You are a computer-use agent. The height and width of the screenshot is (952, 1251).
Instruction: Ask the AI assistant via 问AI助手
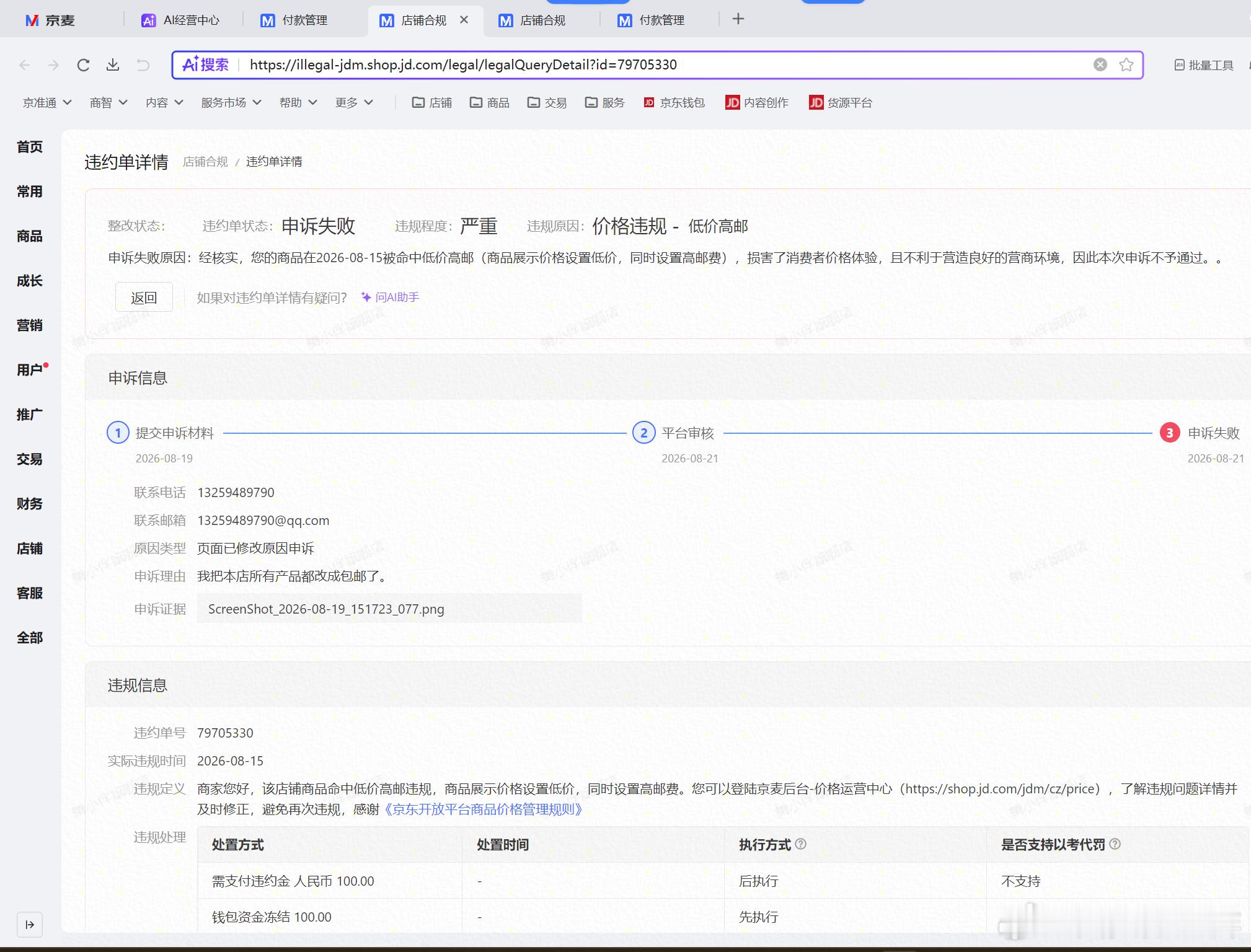(x=391, y=297)
